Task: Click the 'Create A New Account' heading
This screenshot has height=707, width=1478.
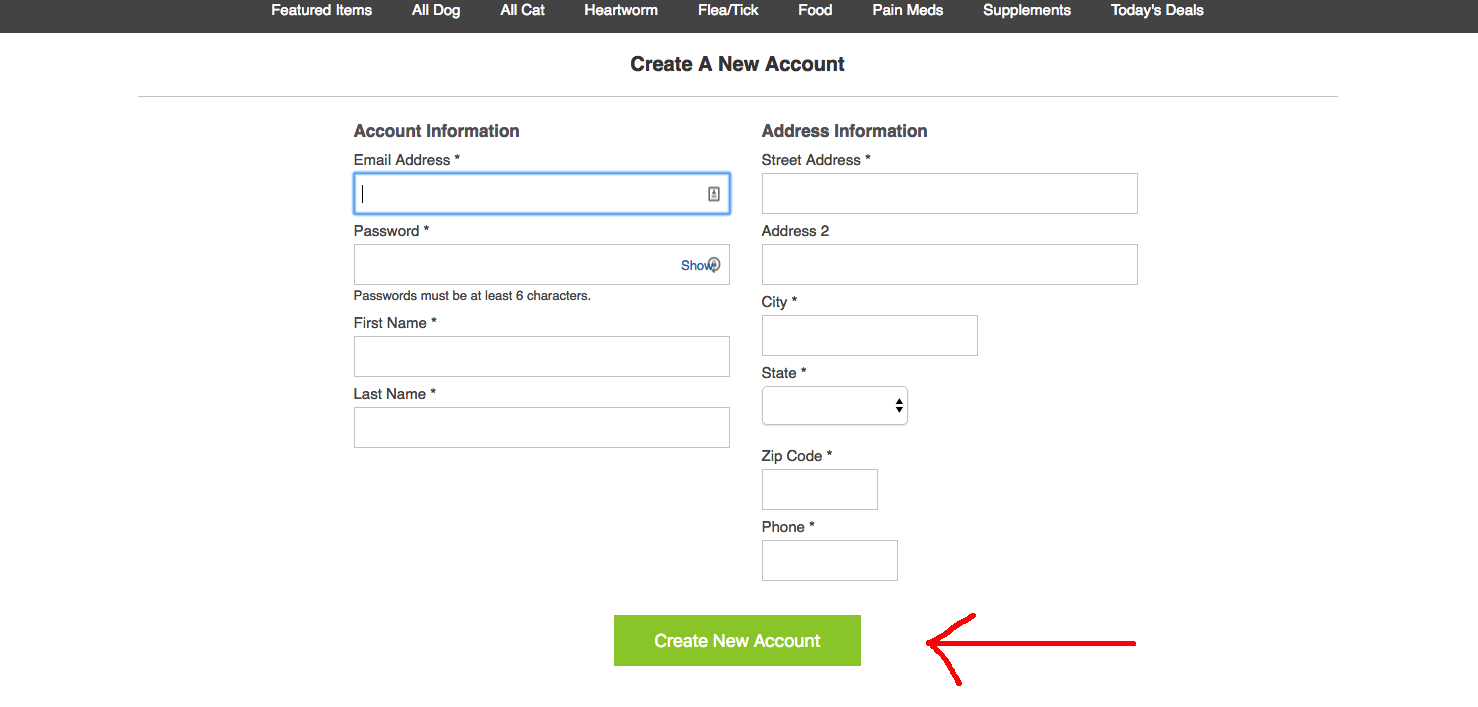Action: [737, 64]
